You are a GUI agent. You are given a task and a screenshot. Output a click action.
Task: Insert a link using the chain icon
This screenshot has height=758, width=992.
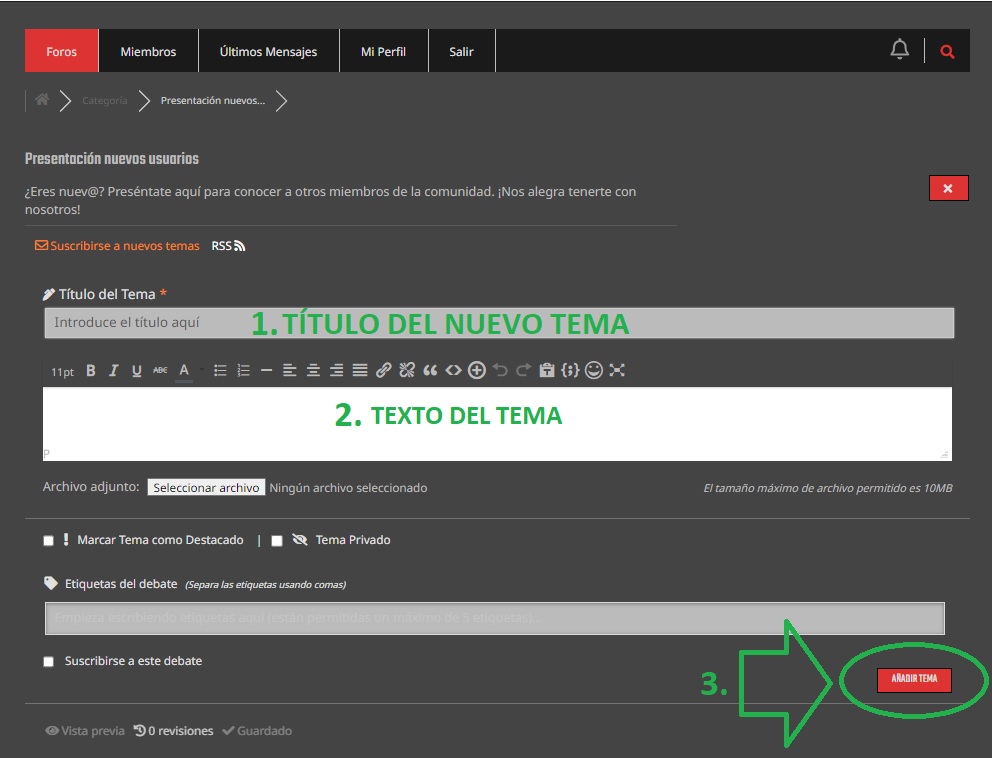point(383,371)
